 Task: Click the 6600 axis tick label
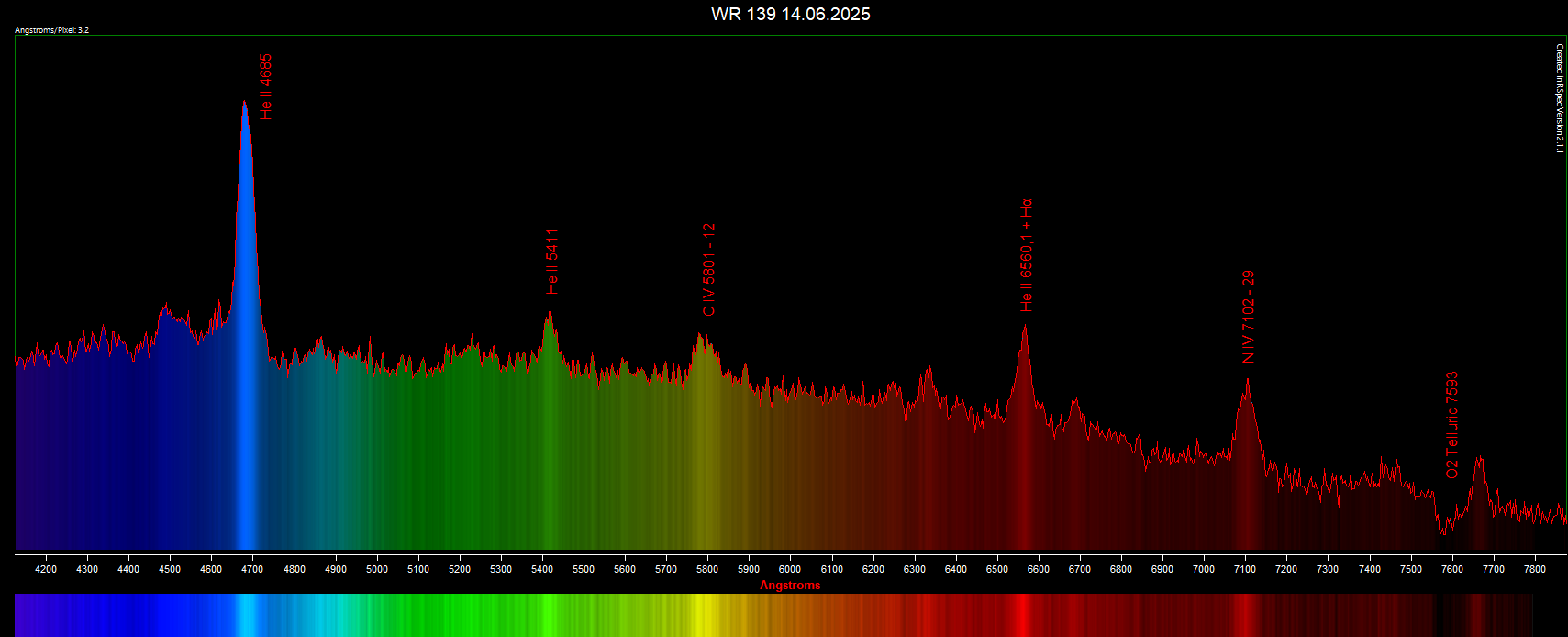coord(1039,569)
